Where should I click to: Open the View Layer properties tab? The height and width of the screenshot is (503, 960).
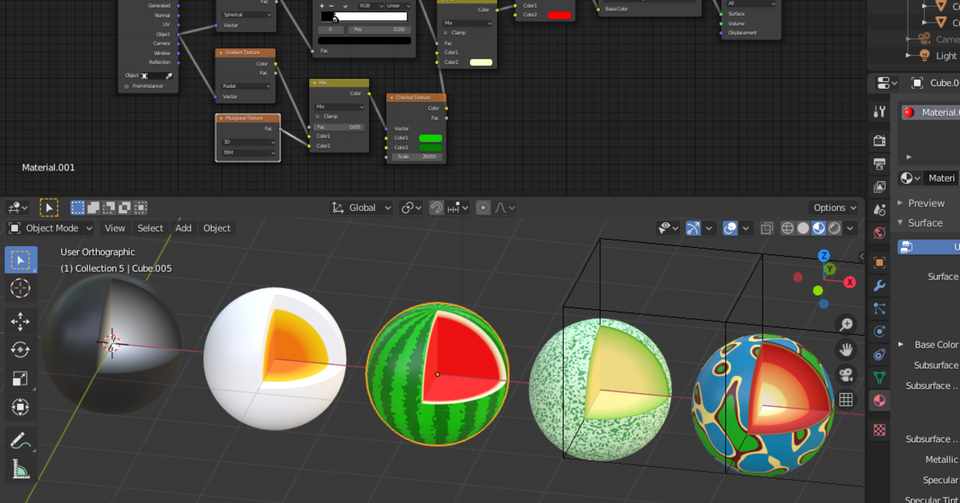coord(880,187)
